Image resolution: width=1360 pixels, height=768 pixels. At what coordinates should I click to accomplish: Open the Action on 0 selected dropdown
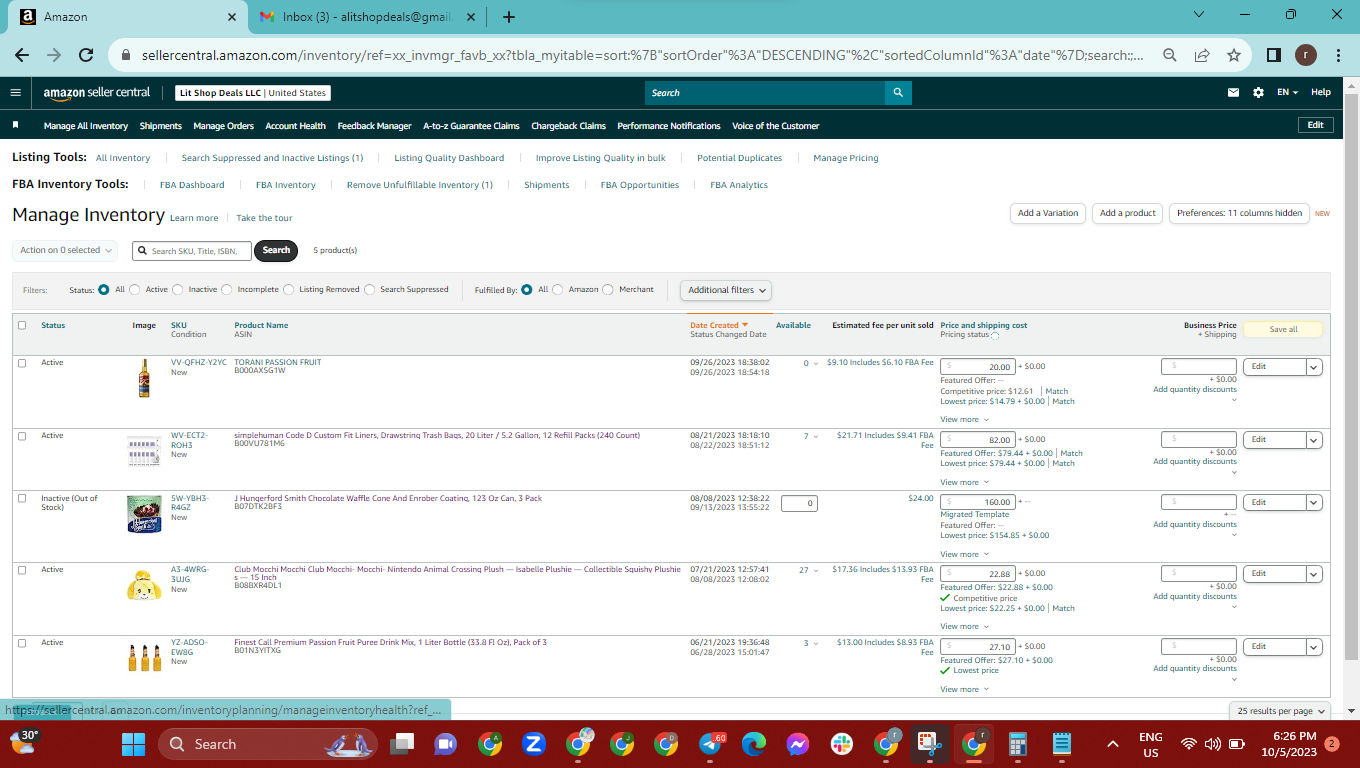(66, 250)
